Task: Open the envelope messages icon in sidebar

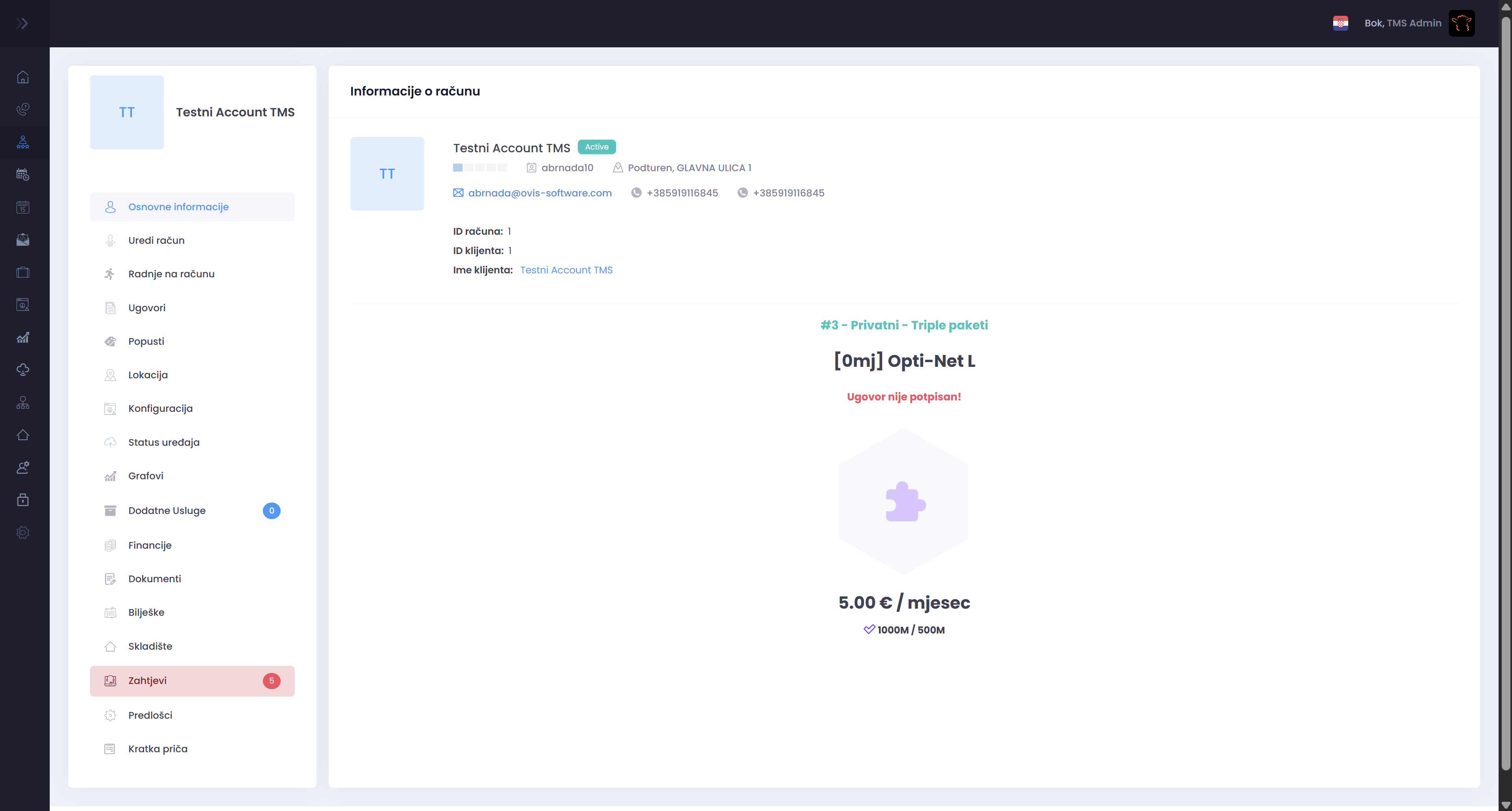Action: tap(23, 239)
